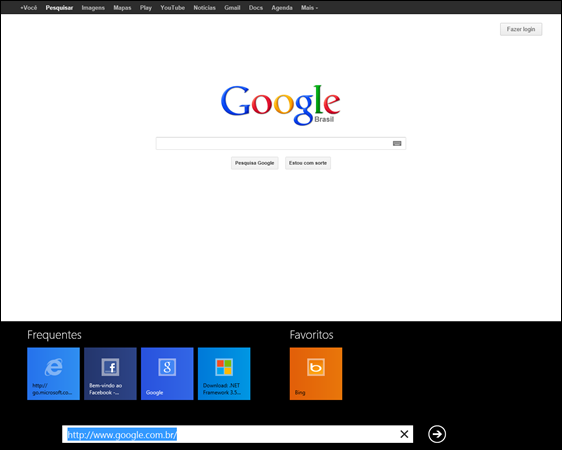Open the Google frequent site tile
This screenshot has height=450, width=562.
coord(167,373)
